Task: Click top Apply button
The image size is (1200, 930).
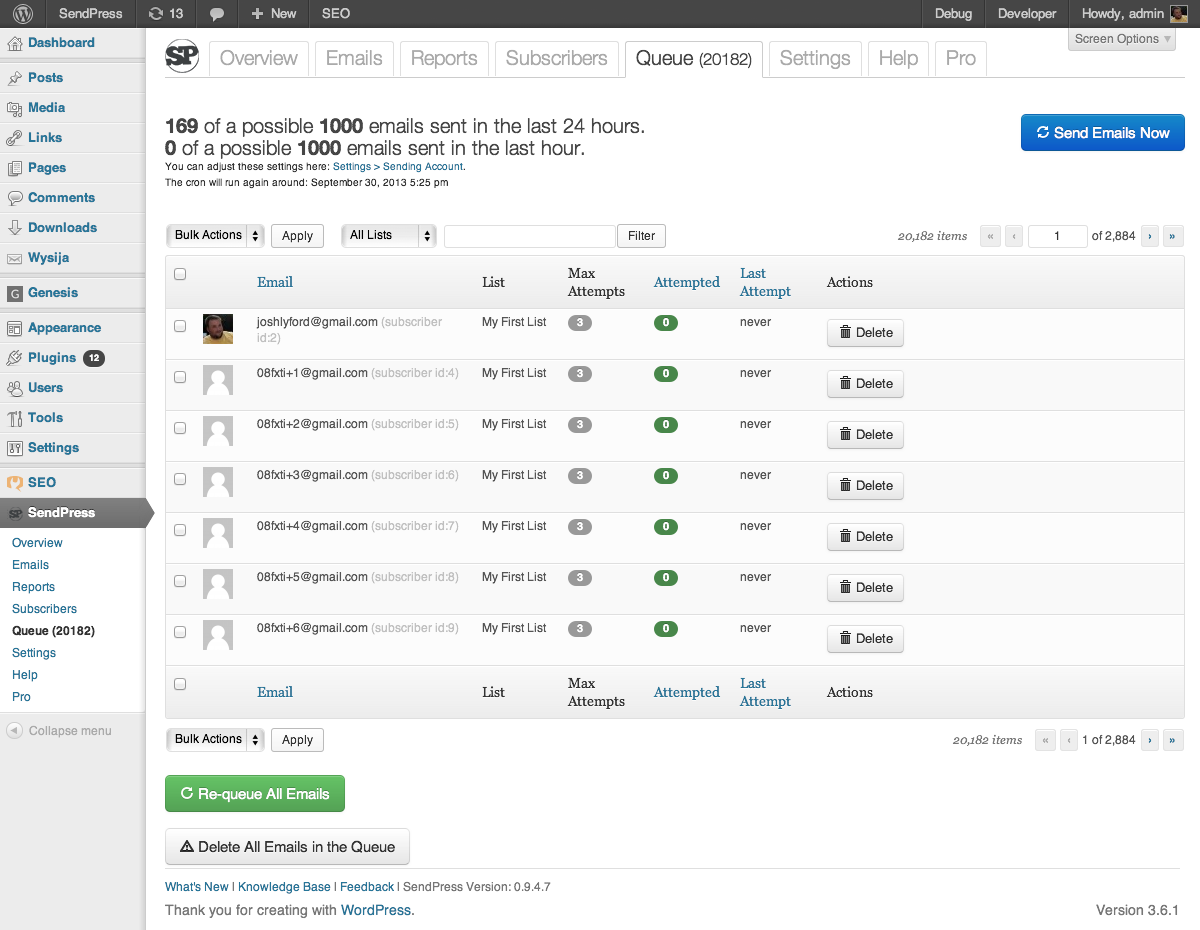Action: (297, 236)
